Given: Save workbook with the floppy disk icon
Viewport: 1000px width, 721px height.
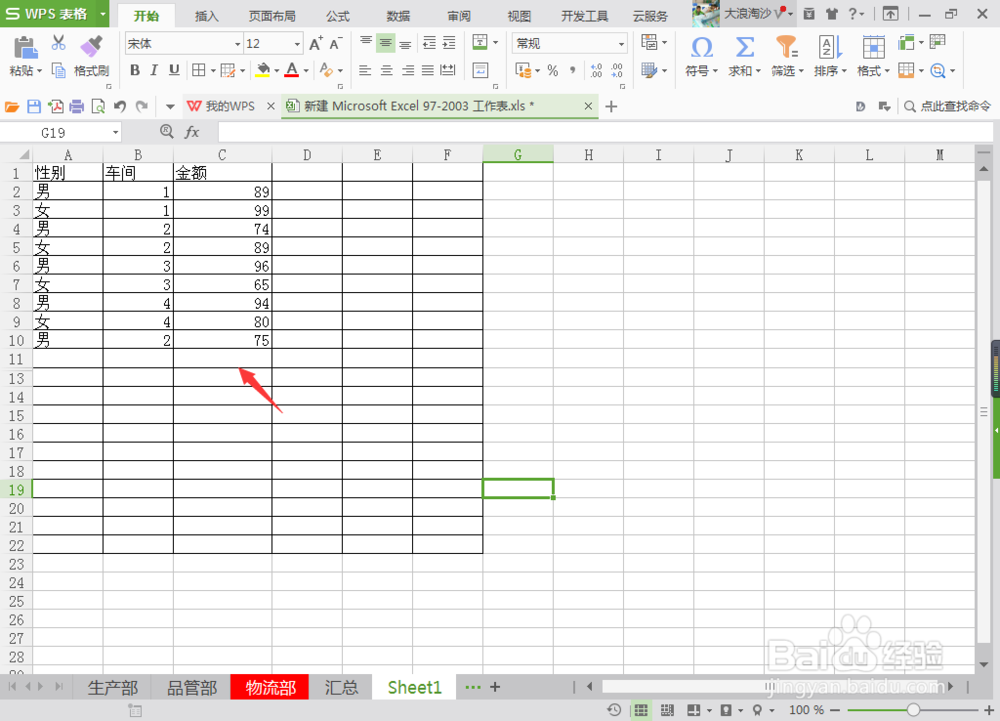Looking at the screenshot, I should [x=34, y=106].
